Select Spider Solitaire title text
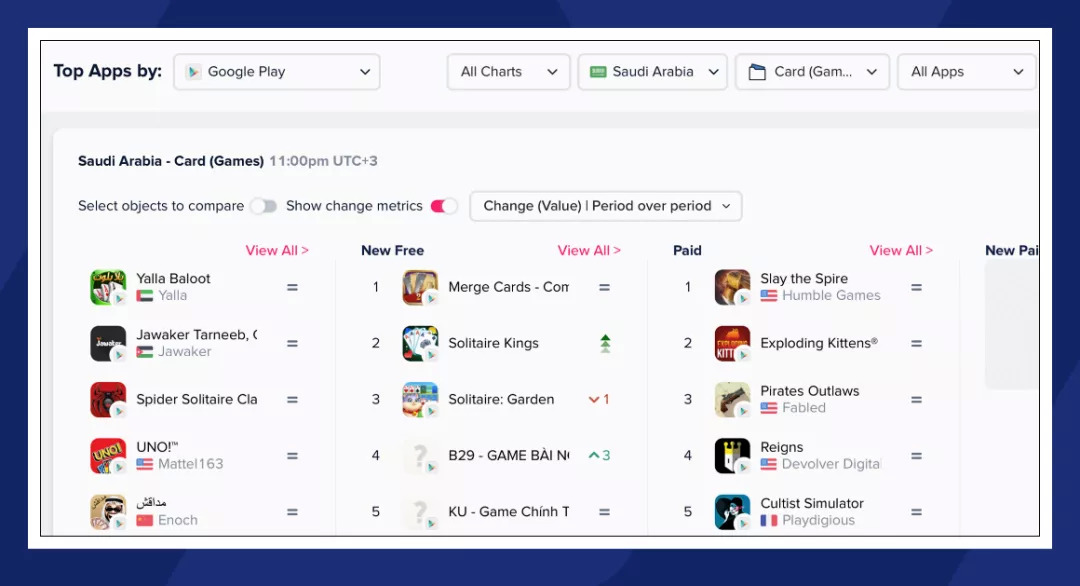 [x=196, y=399]
